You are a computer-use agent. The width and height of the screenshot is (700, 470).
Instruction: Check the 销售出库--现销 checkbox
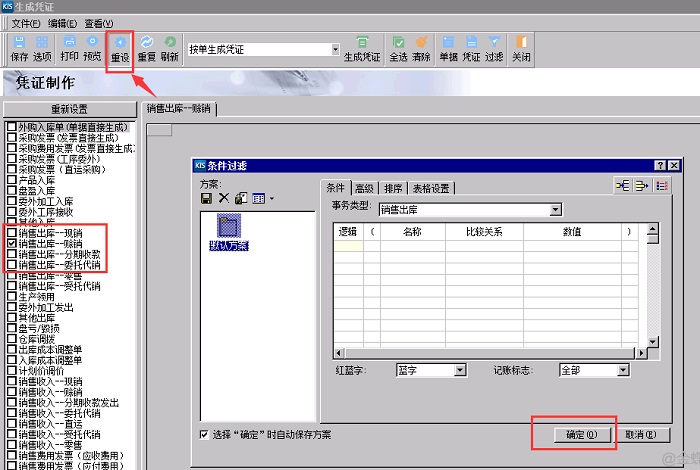[12, 232]
